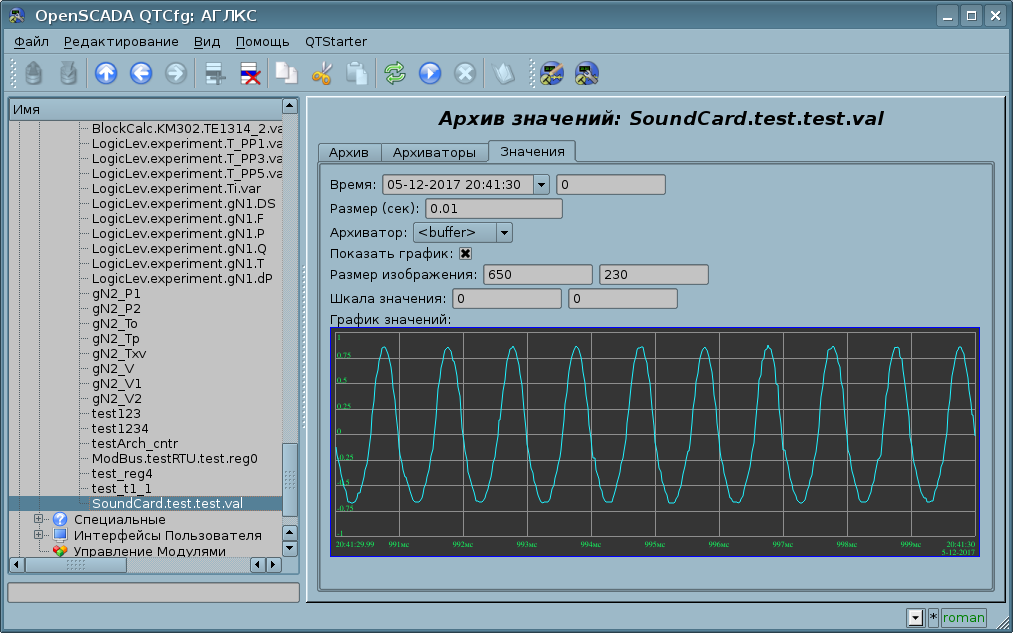This screenshot has width=1013, height=633.
Task: Expand the Интерфейсы Пользователя tree node
Action: [39, 535]
